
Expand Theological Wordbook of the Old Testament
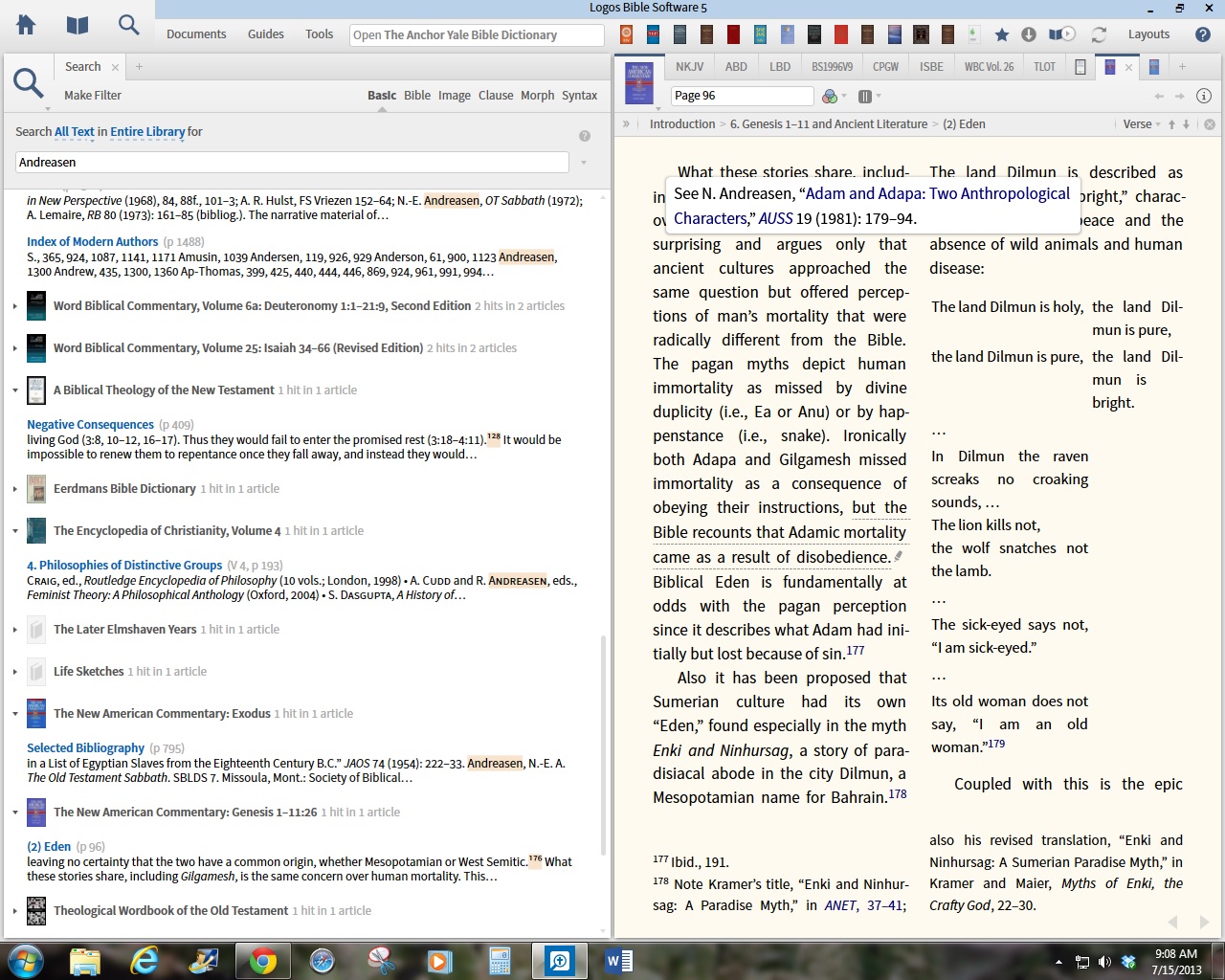point(15,911)
